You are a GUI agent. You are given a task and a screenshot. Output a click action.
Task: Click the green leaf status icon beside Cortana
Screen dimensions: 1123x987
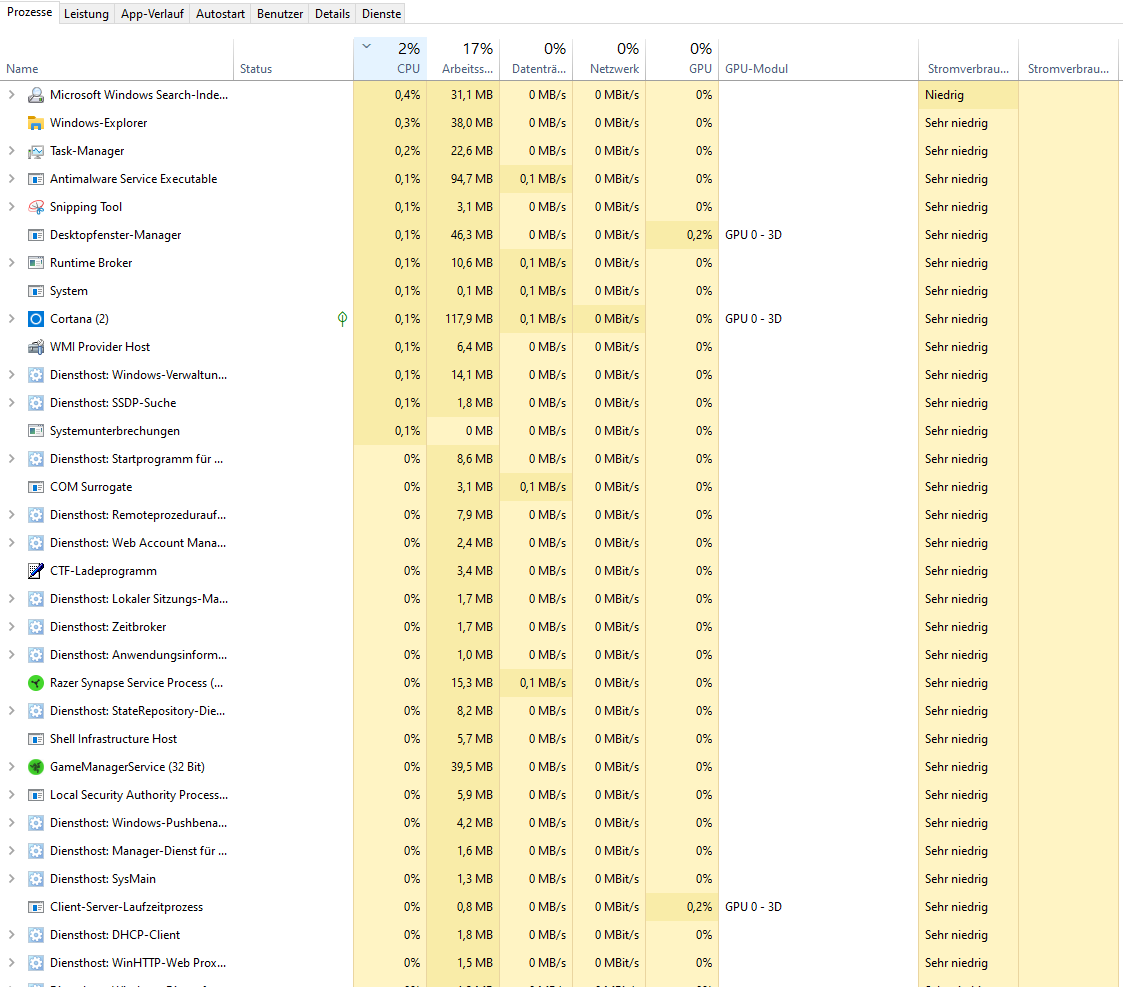342,319
